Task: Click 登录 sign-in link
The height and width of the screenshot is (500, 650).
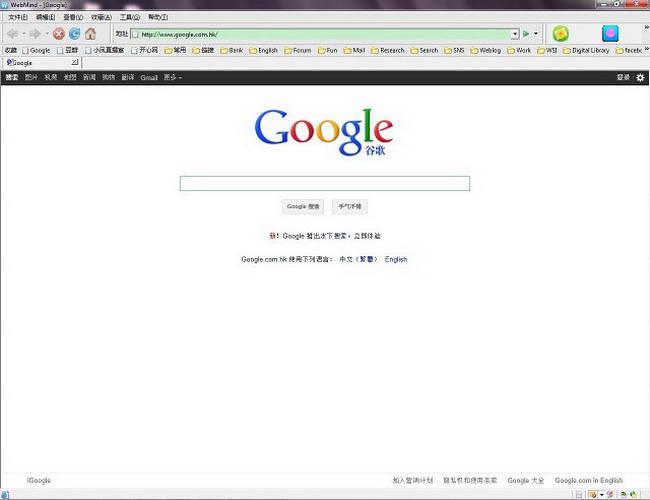Action: (623, 78)
